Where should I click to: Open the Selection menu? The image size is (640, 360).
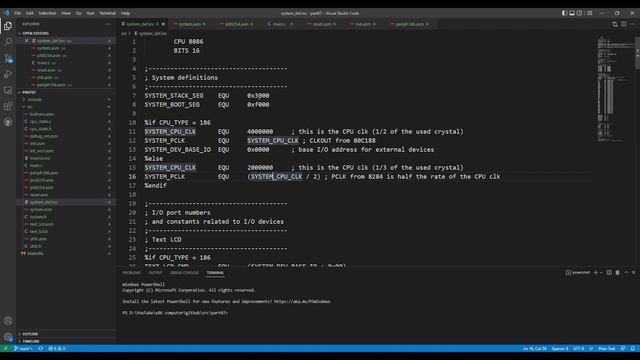(x=47, y=13)
